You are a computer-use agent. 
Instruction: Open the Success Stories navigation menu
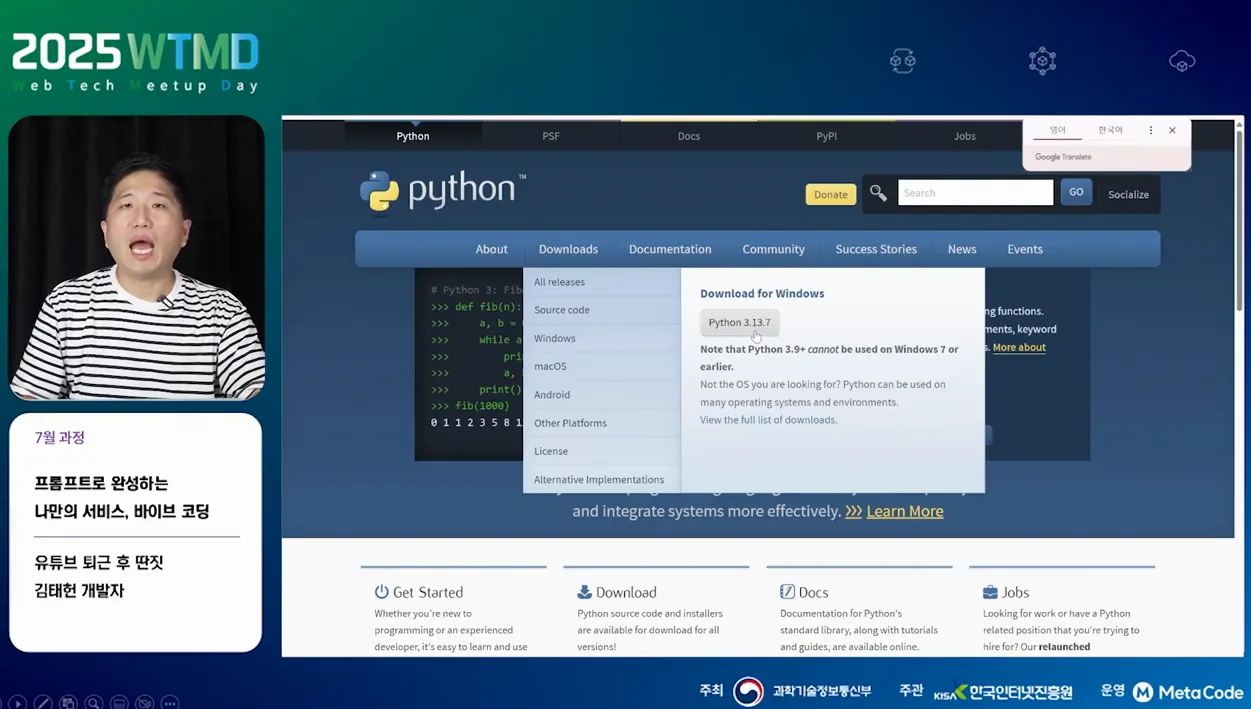[x=876, y=249]
